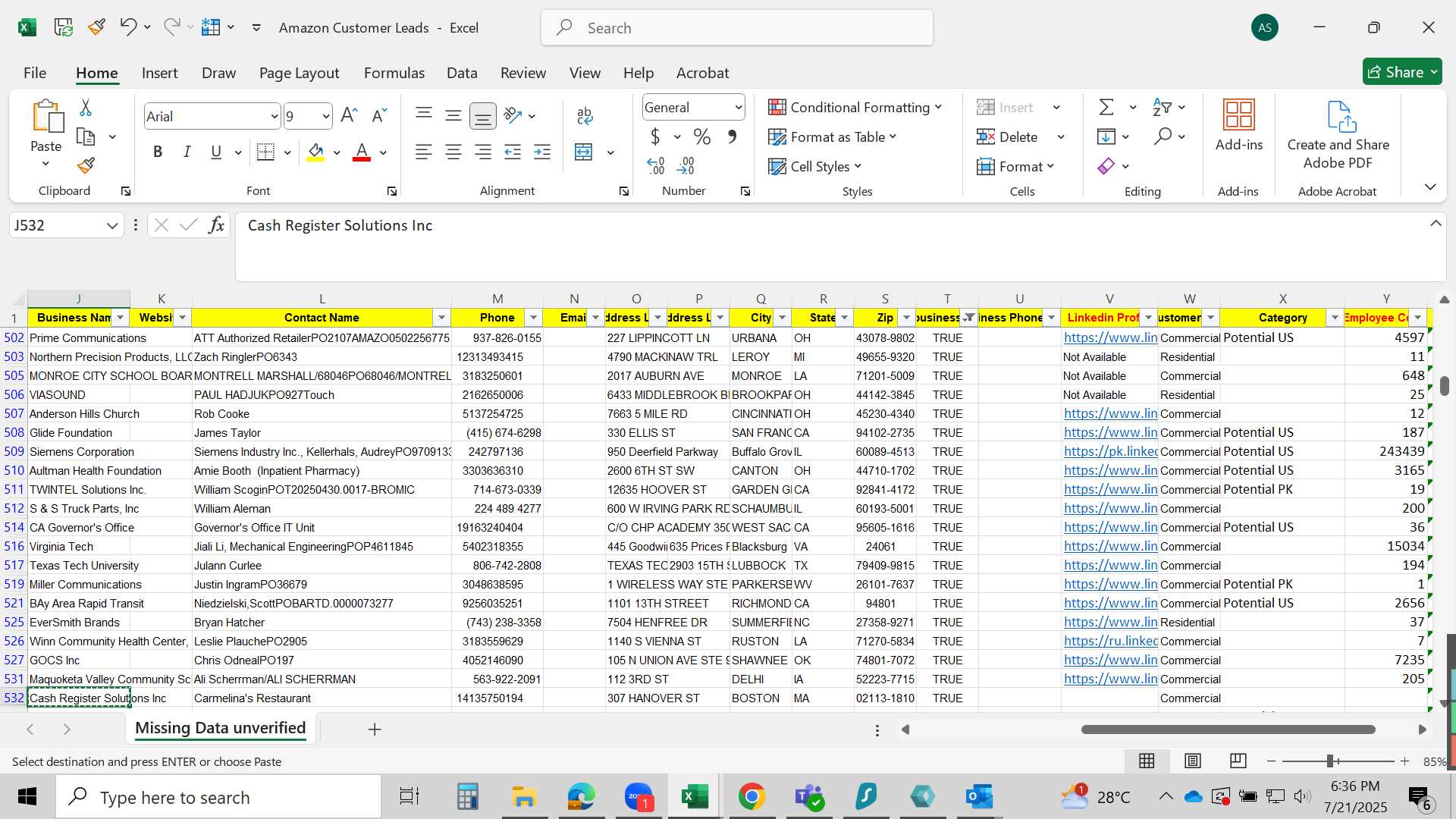1456x819 pixels.
Task: Toggle Bottom Align for cell text
Action: point(482,115)
